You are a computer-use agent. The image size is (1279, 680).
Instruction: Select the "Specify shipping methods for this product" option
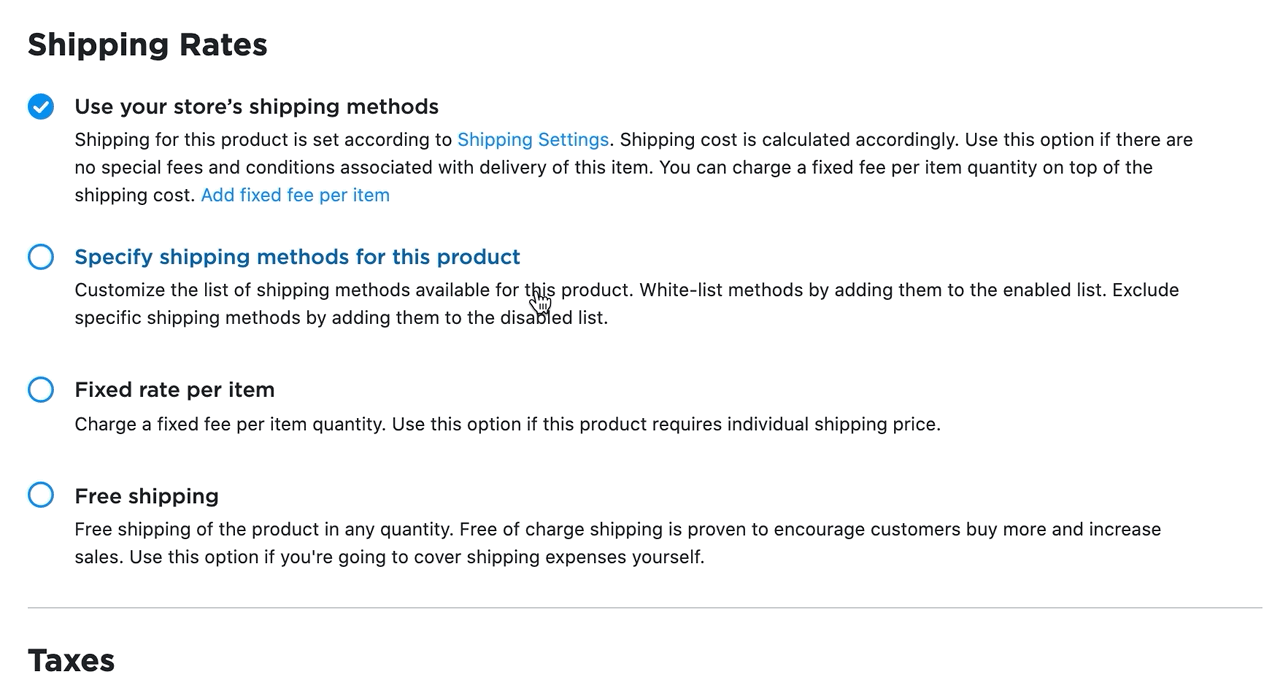pos(40,257)
